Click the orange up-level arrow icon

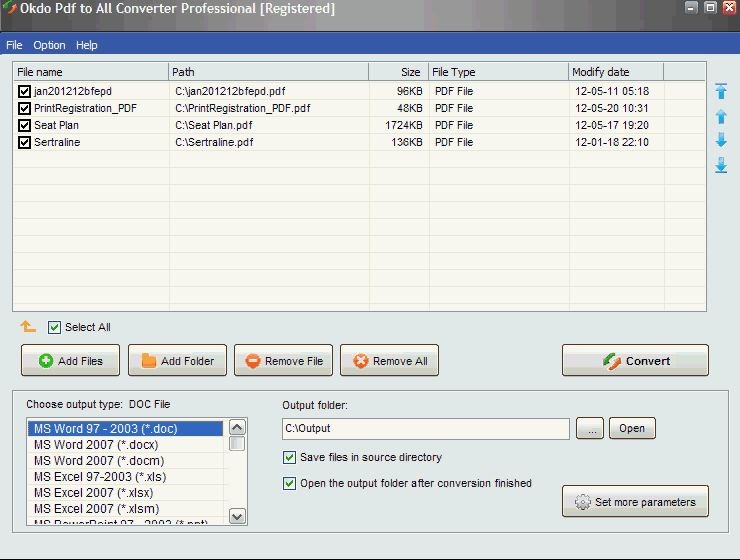point(28,326)
